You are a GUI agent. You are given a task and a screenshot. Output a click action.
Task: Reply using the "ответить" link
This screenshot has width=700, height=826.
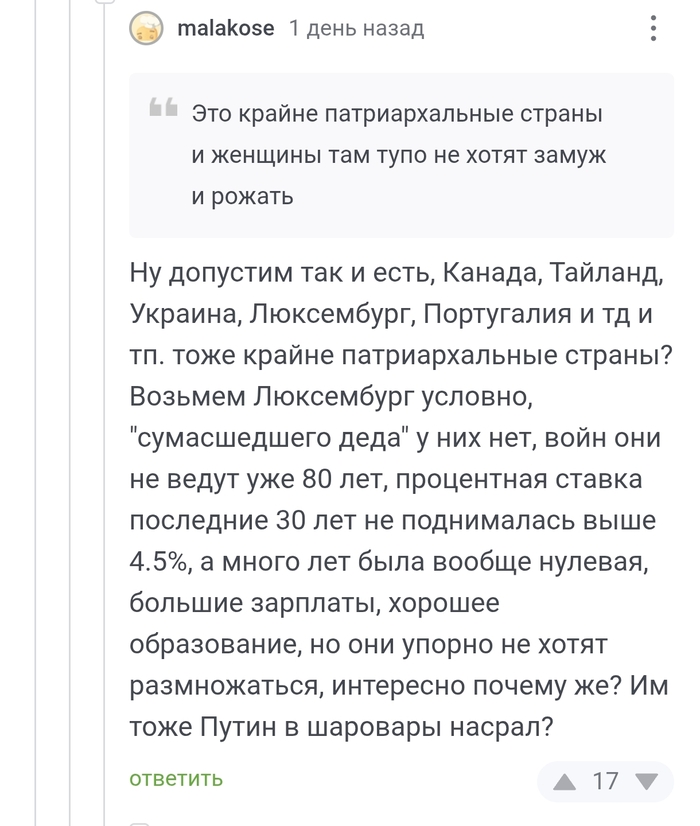click(176, 778)
